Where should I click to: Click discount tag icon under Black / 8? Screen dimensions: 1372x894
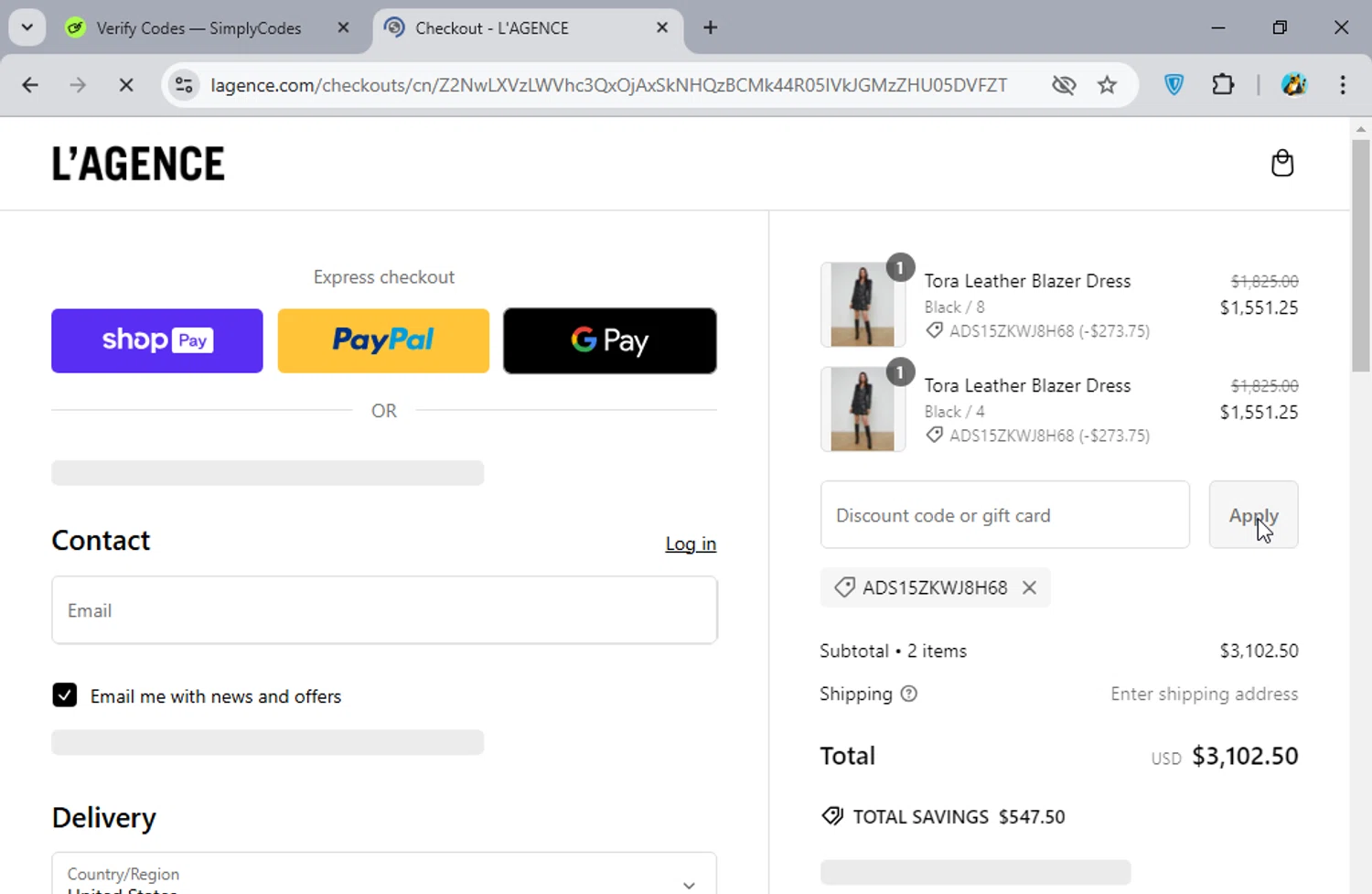click(934, 330)
